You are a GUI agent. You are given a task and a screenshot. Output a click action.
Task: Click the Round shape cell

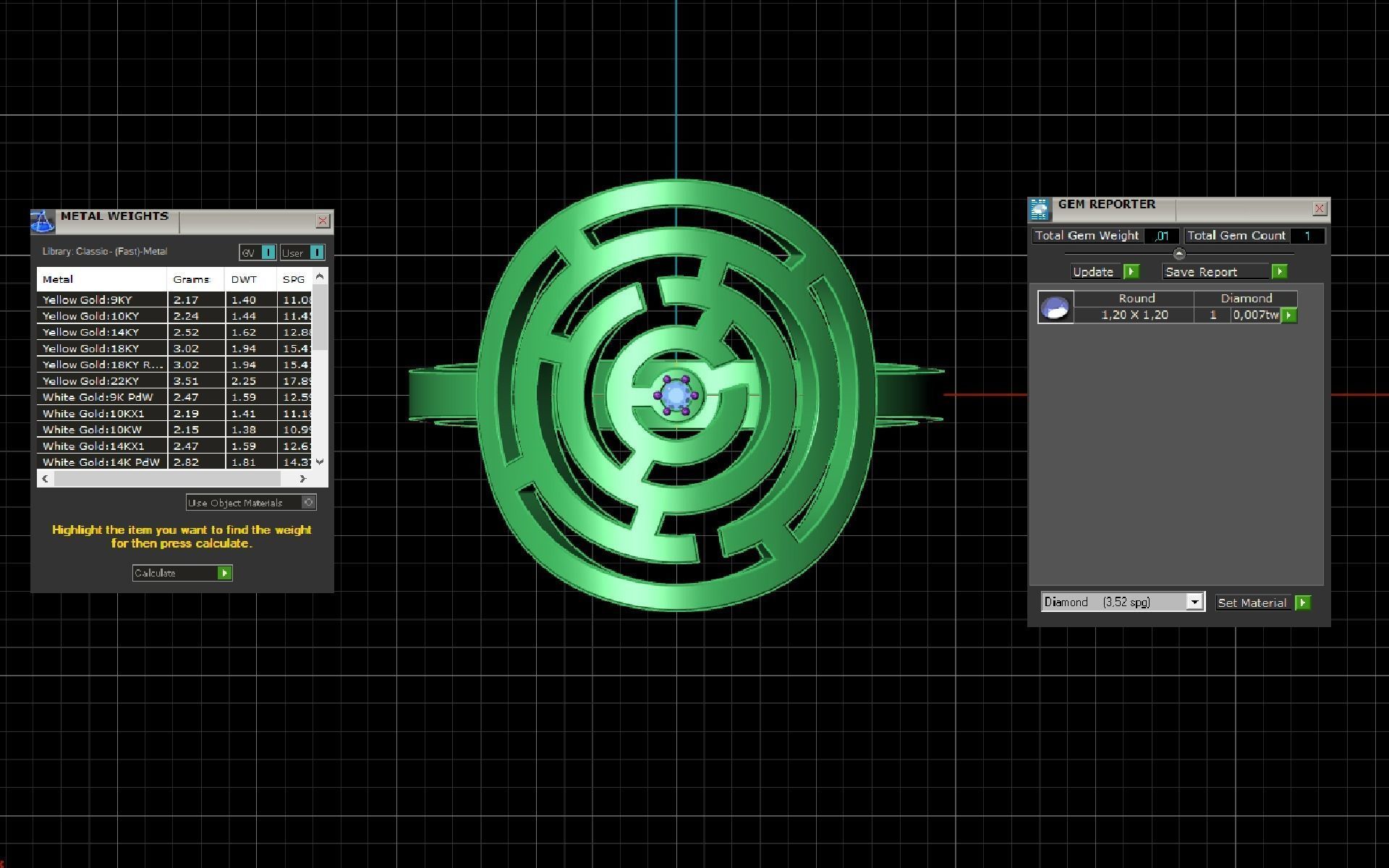click(1136, 299)
